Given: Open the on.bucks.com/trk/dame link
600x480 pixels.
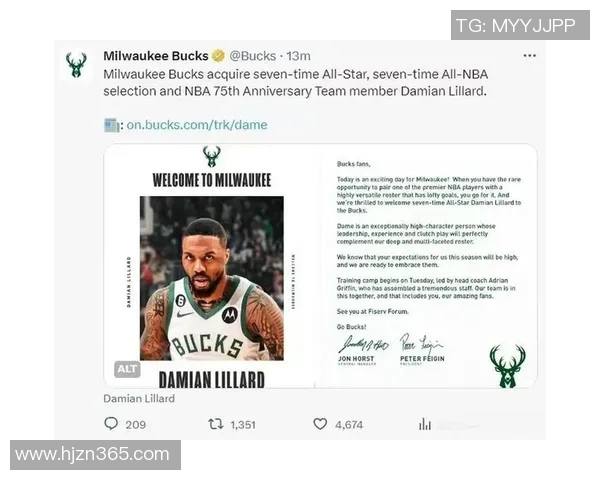Looking at the screenshot, I should point(197,125).
